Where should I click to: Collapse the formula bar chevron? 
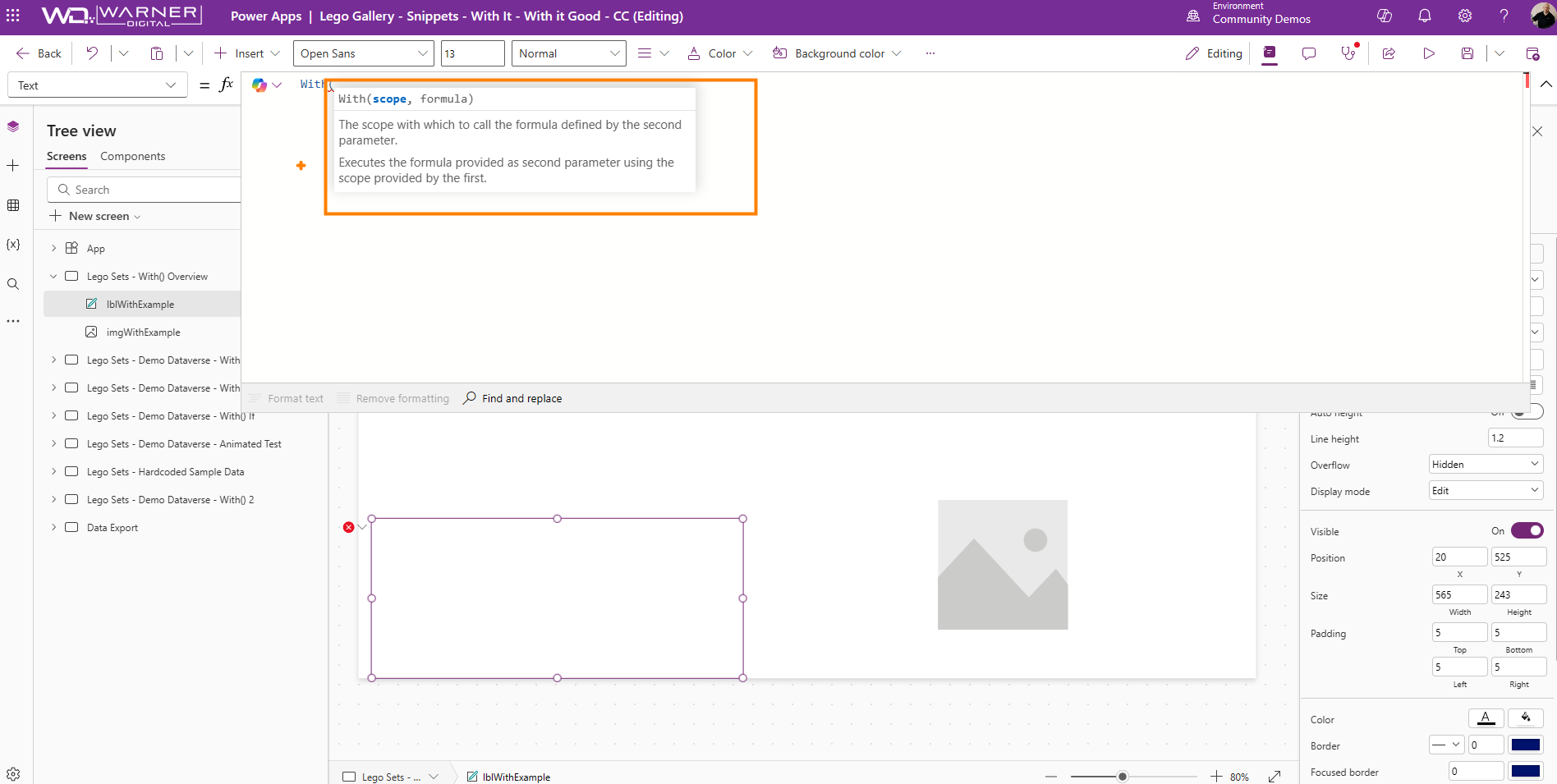tap(1546, 84)
